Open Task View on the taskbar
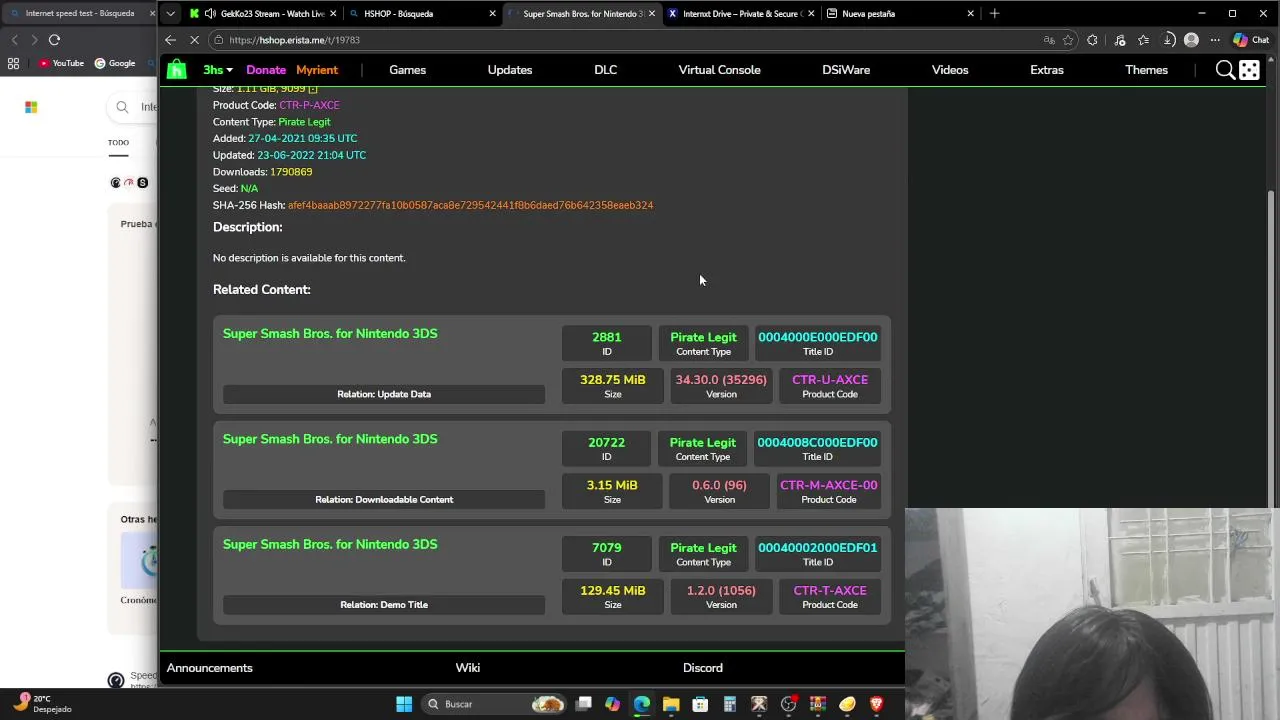1280x720 pixels. point(584,704)
